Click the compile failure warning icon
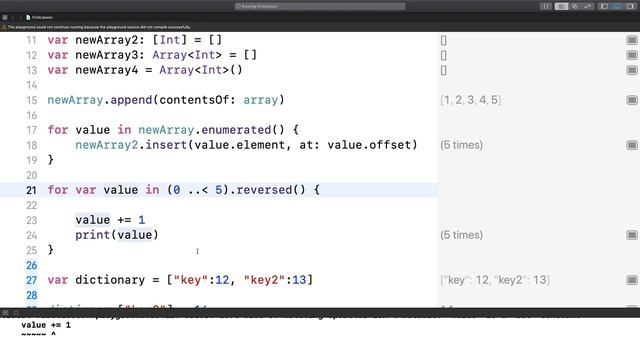 tap(4, 27)
